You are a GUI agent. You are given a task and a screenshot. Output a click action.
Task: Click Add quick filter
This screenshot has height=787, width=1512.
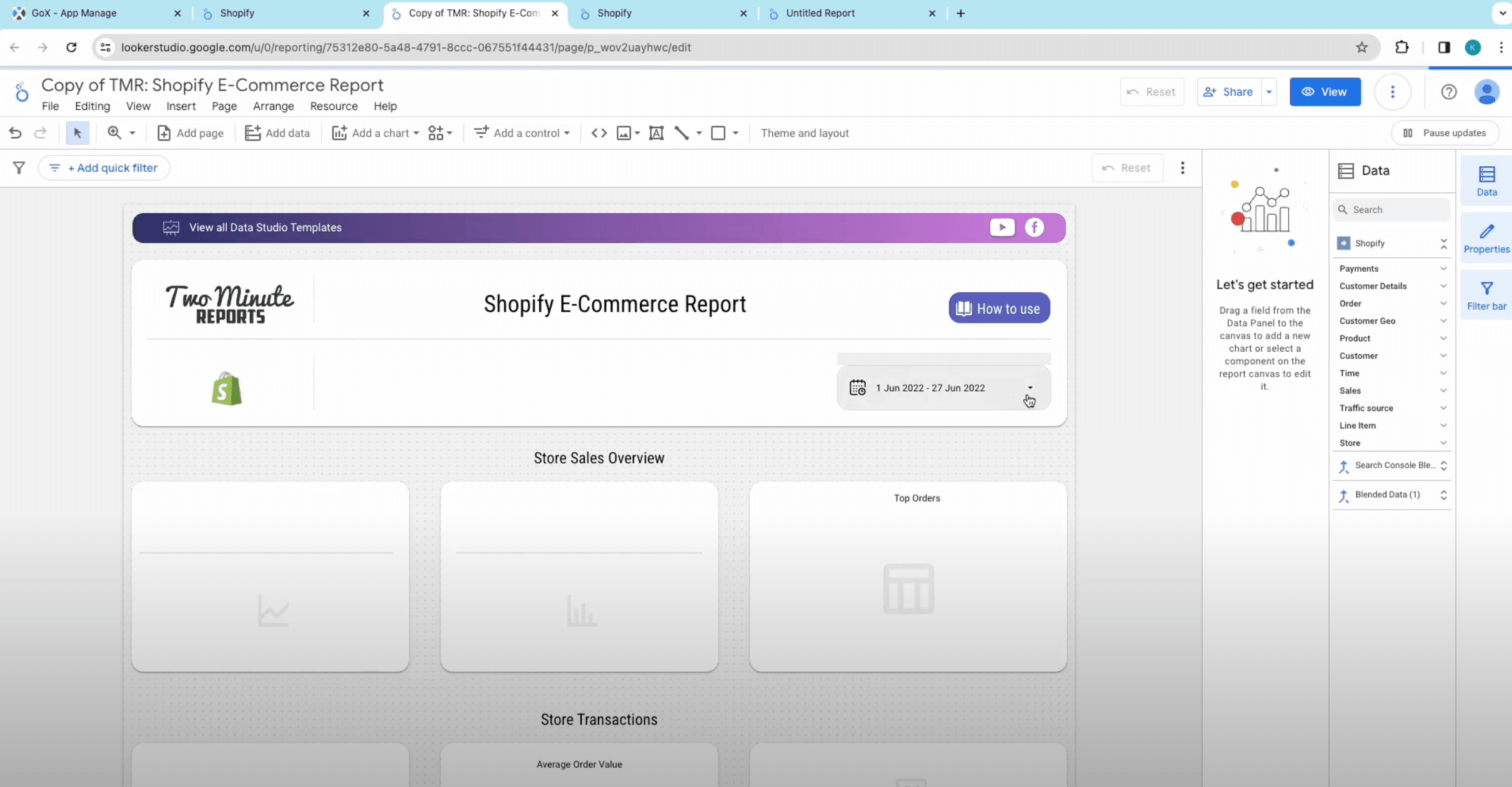pos(104,167)
